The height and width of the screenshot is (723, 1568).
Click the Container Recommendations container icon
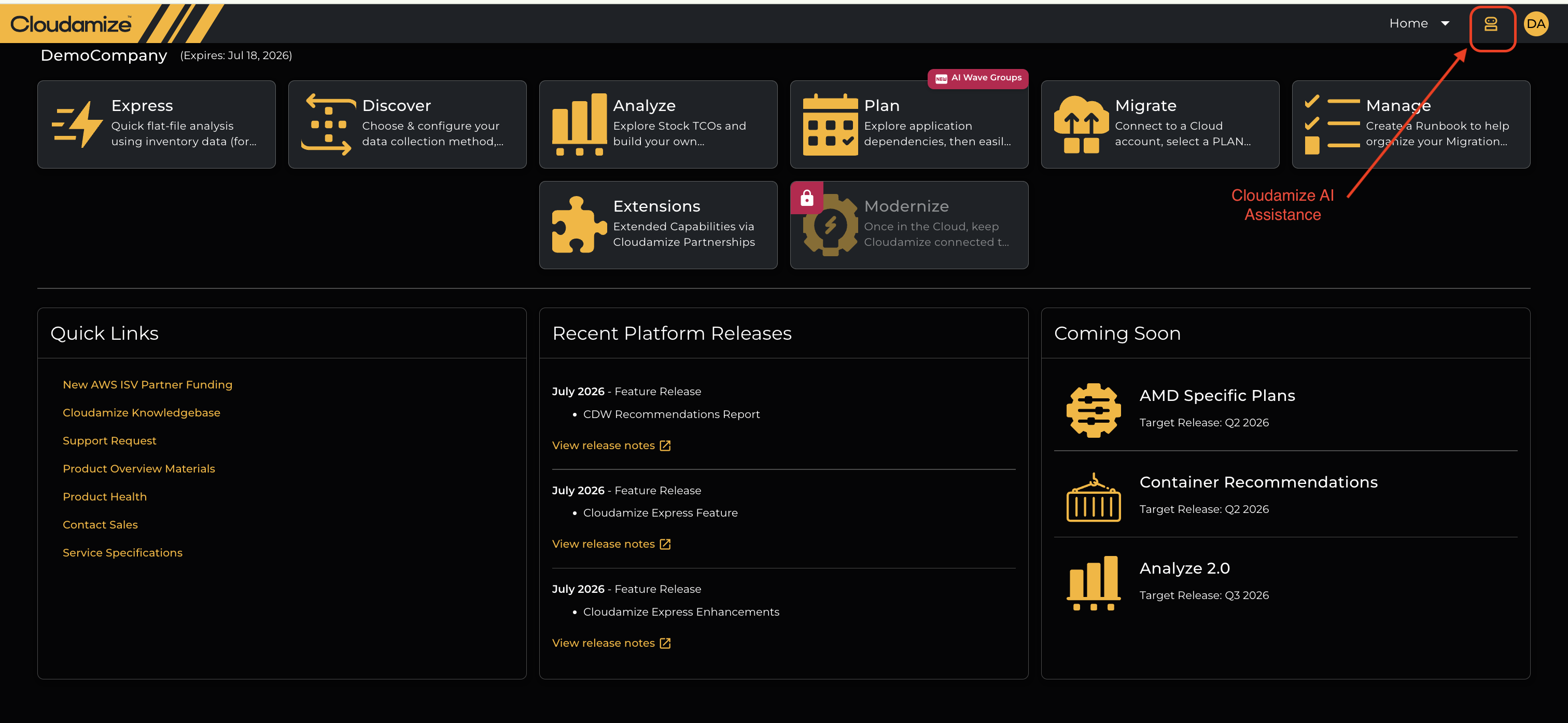tap(1093, 497)
